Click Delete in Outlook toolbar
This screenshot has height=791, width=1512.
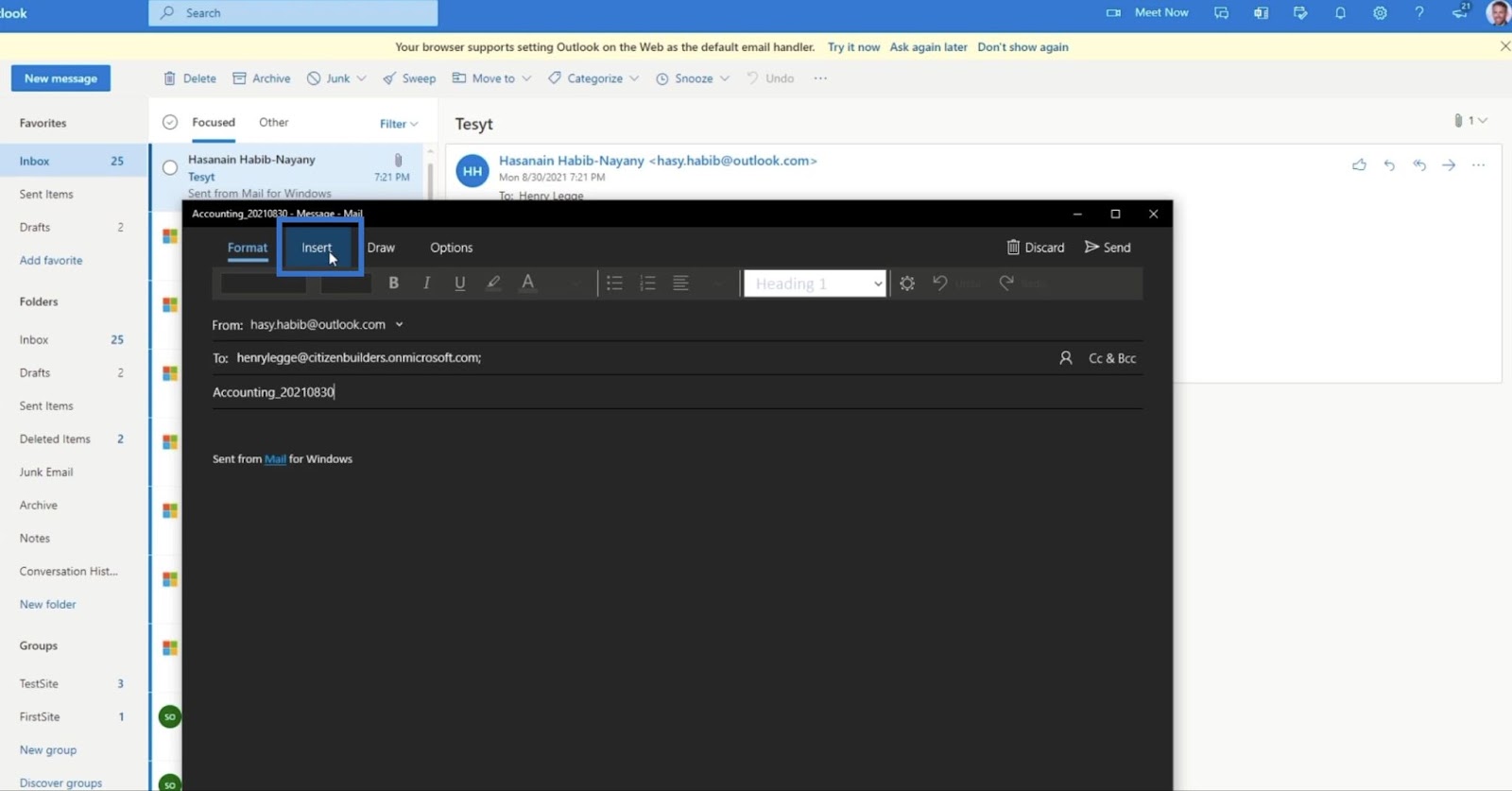[x=190, y=78]
